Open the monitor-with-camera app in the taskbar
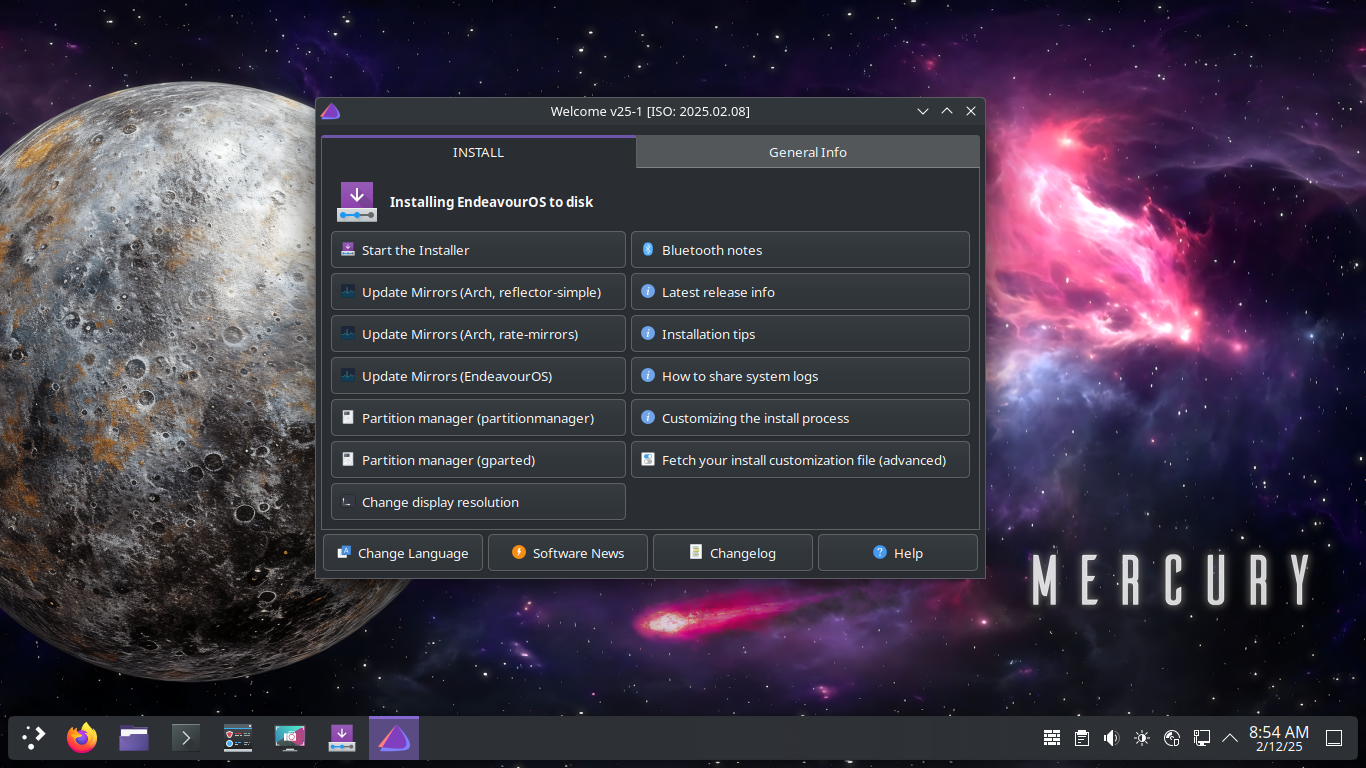This screenshot has width=1366, height=768. coord(290,738)
